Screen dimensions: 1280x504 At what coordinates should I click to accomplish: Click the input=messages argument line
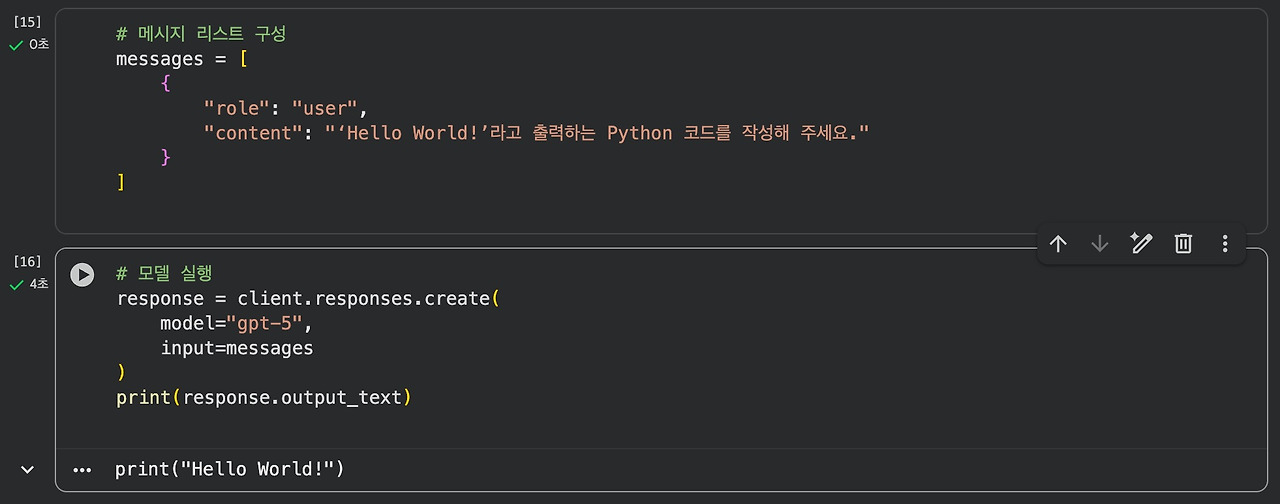(x=237, y=348)
